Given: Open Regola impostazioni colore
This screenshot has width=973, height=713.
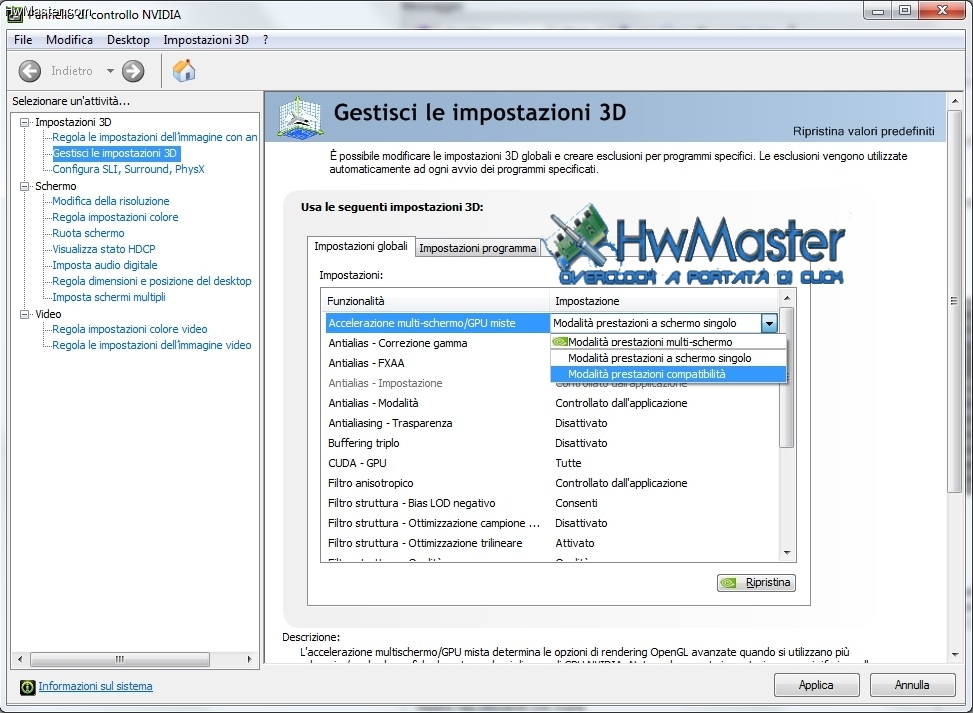Looking at the screenshot, I should click(x=115, y=217).
